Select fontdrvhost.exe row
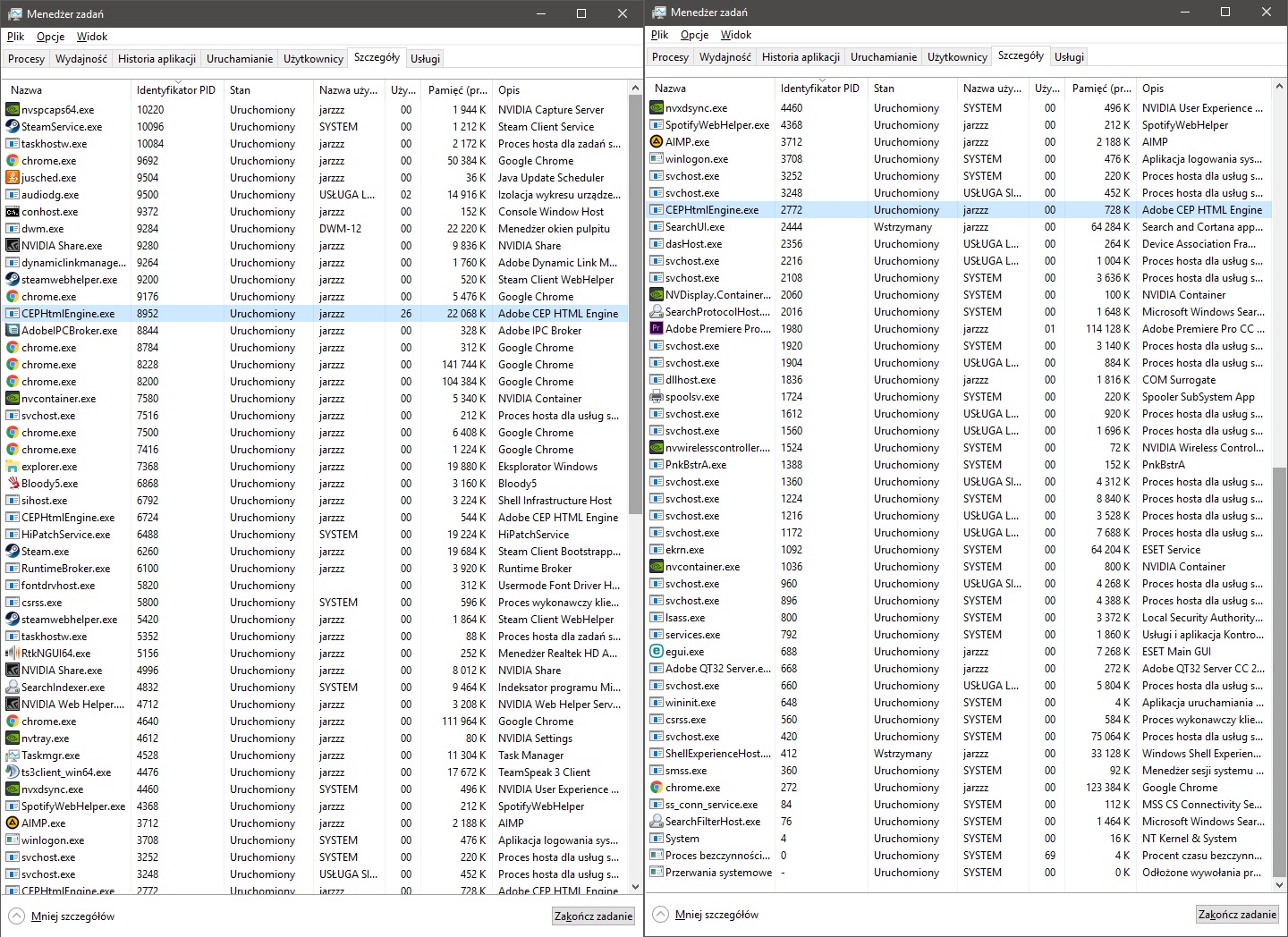 [315, 586]
